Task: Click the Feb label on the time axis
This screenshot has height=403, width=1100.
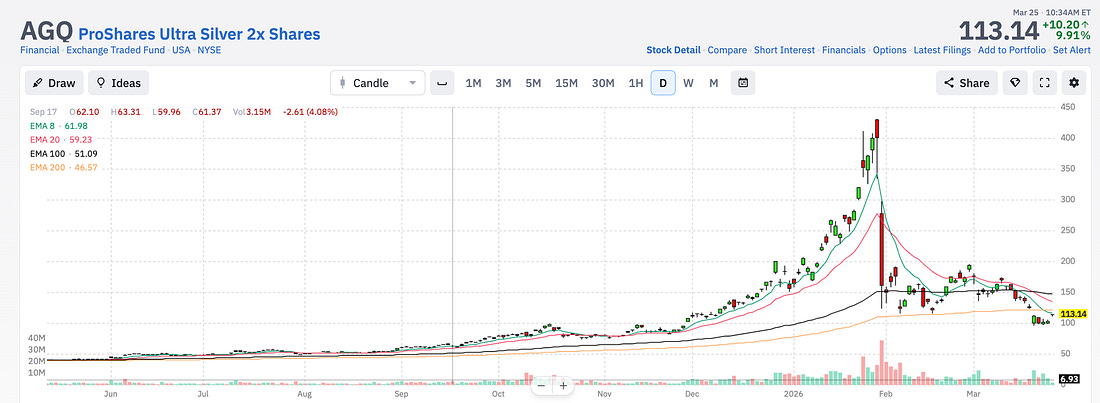Action: pos(887,395)
